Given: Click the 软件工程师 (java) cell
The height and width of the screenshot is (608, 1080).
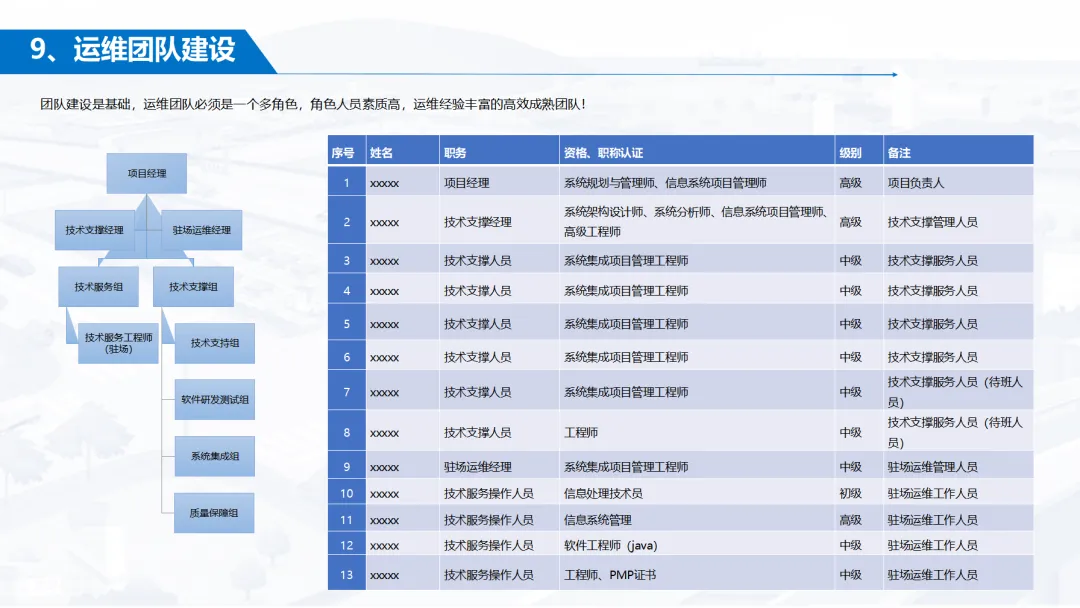Looking at the screenshot, I should pyautogui.click(x=697, y=545).
